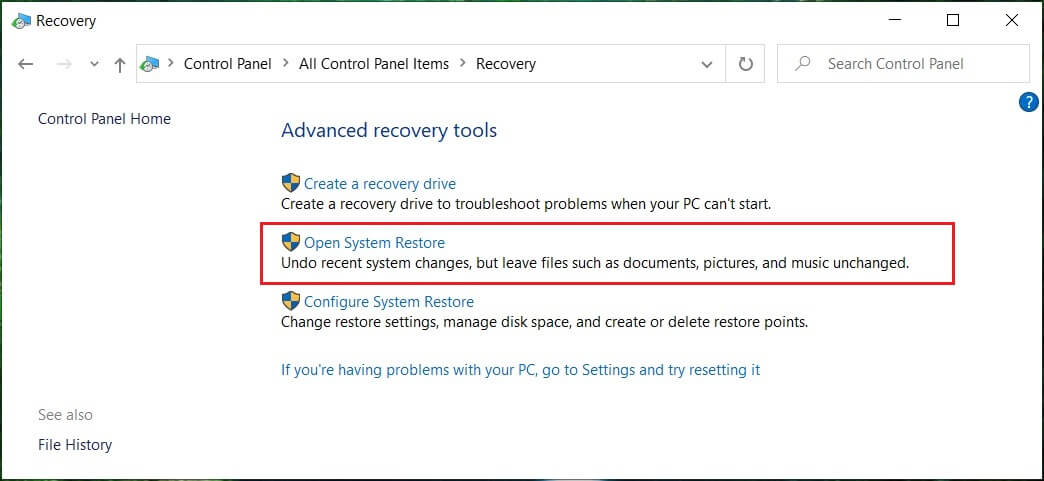Expand the chevron after Control Panel breadcrumb

pyautogui.click(x=285, y=64)
